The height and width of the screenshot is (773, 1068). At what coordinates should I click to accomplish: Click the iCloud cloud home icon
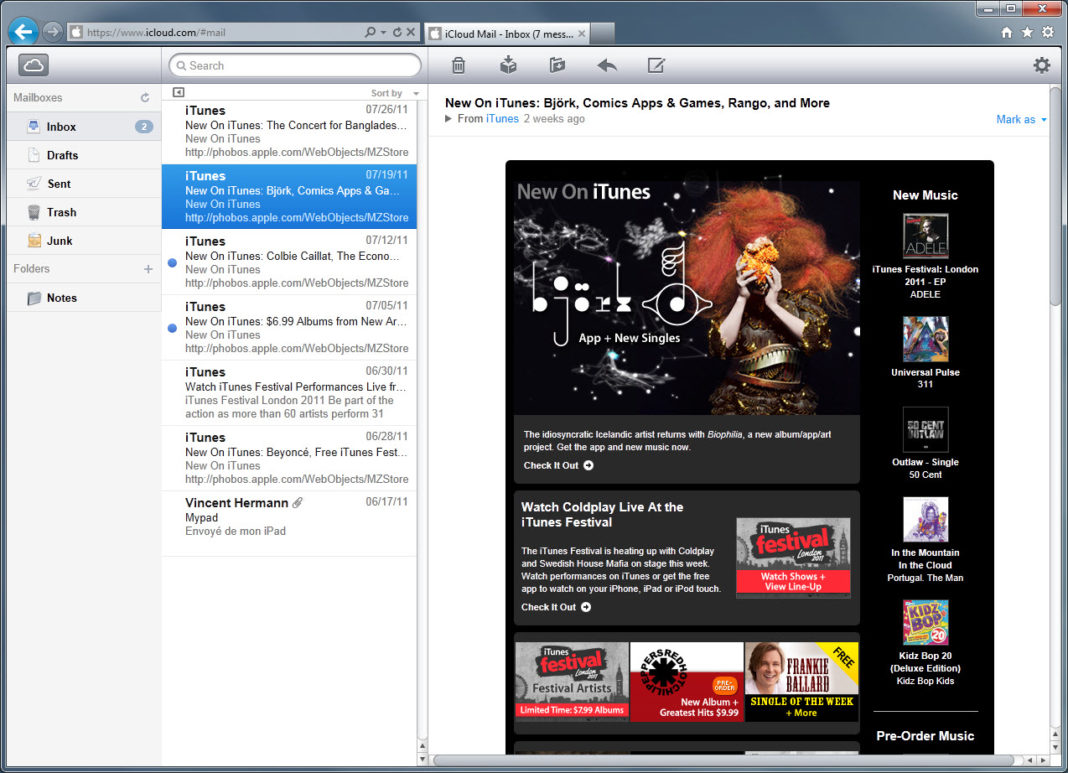33,65
